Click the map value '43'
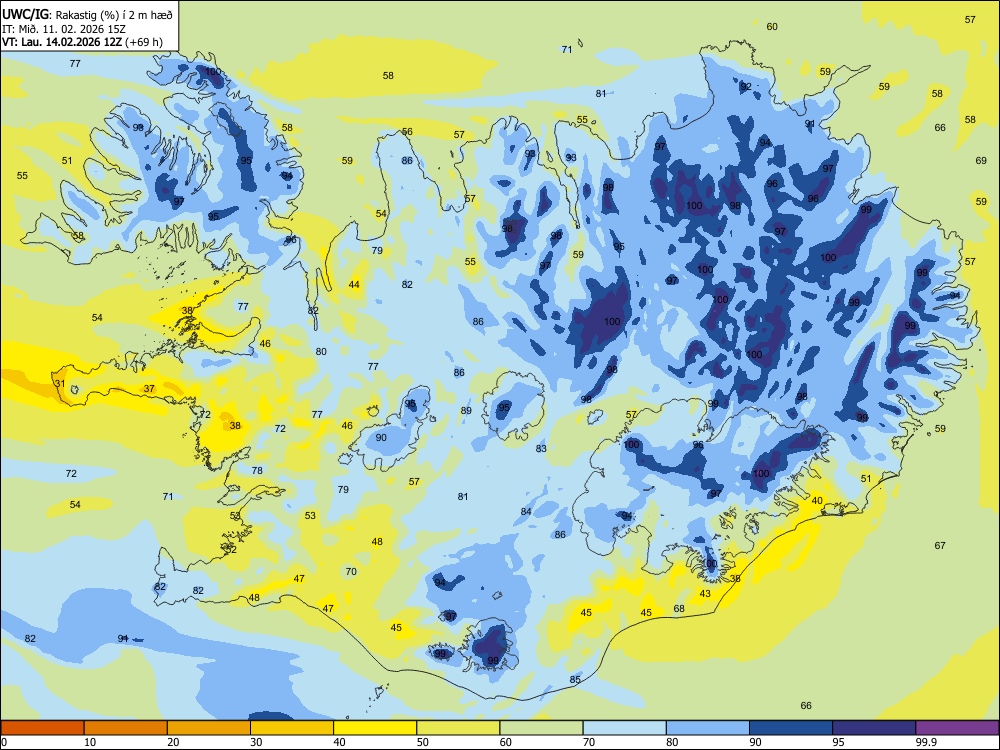Screen dimensions: 1000x750 click(705, 593)
